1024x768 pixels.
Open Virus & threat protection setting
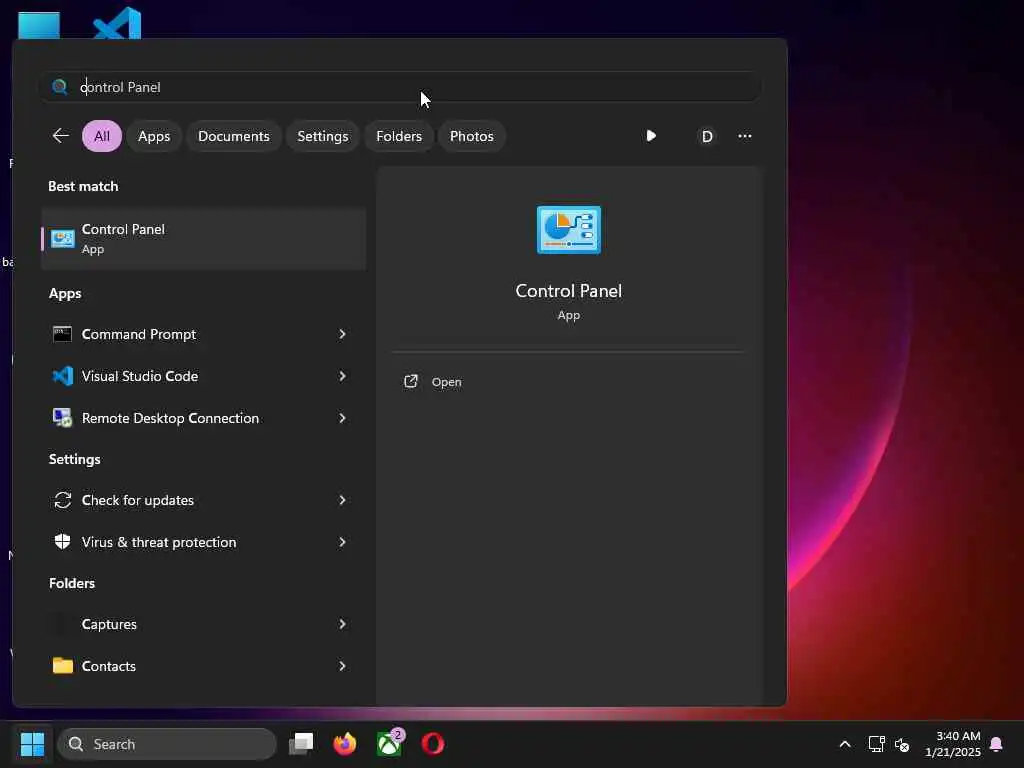coord(203,542)
